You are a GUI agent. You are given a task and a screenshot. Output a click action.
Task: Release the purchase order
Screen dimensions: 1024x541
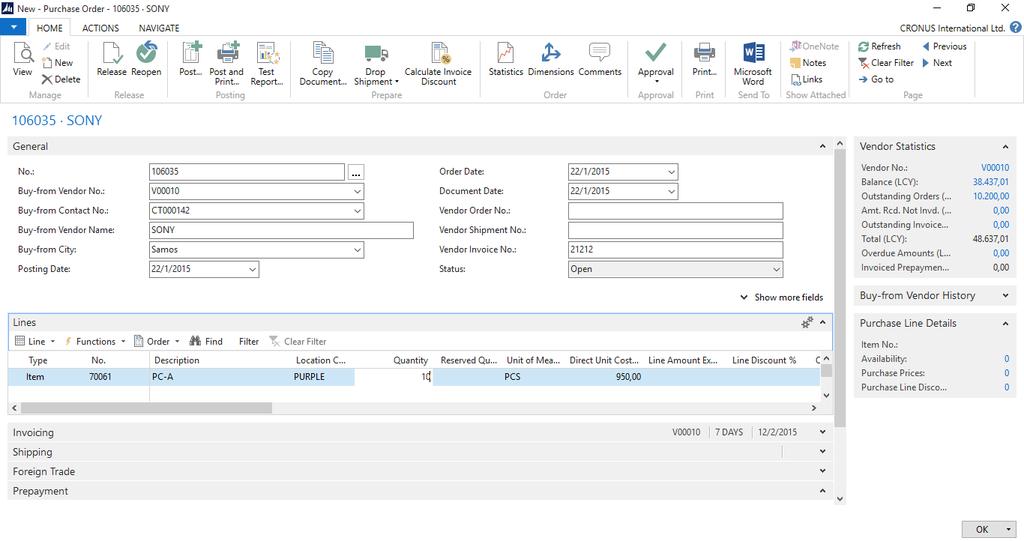tap(112, 59)
